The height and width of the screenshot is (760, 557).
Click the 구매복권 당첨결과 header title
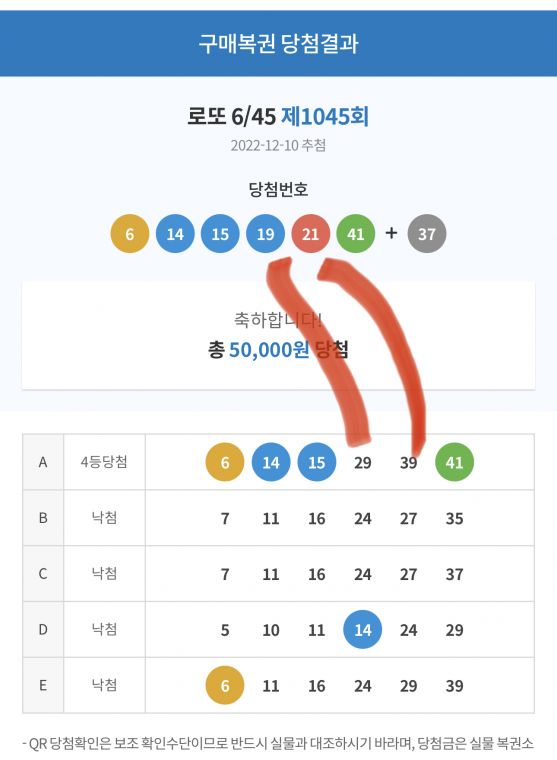click(278, 43)
